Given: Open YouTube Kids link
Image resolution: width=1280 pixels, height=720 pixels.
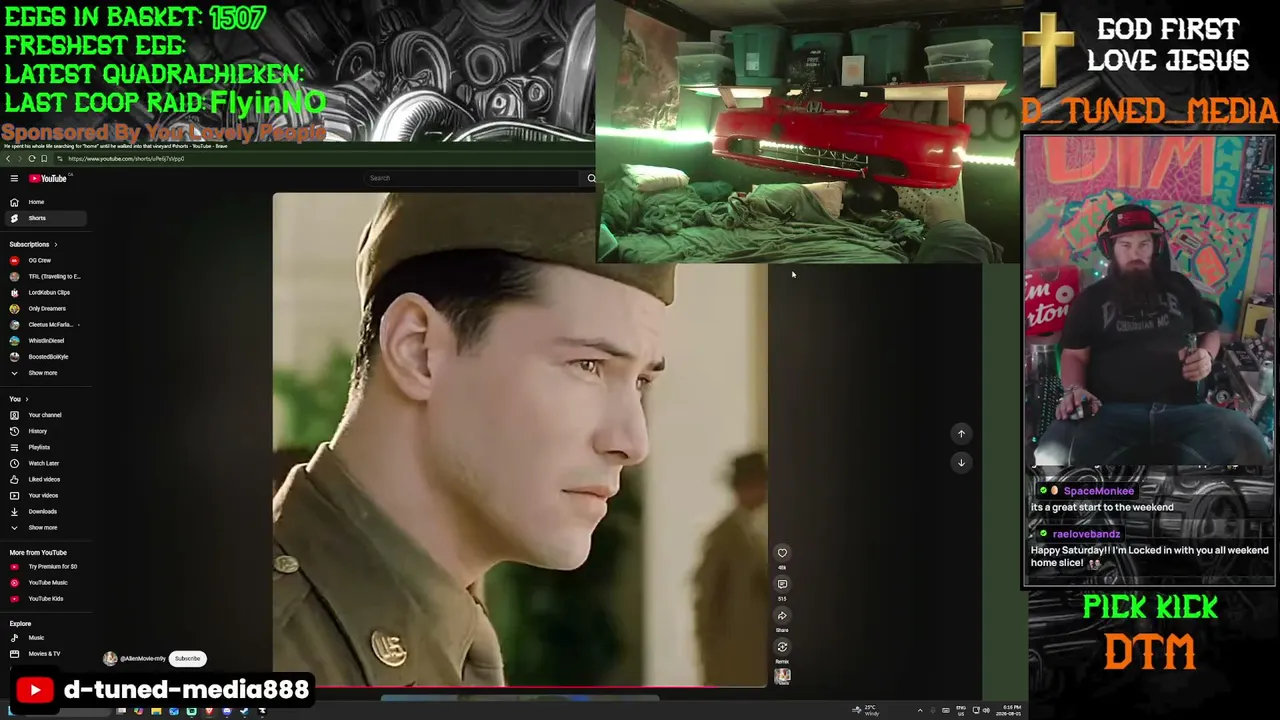Looking at the screenshot, I should pos(45,598).
